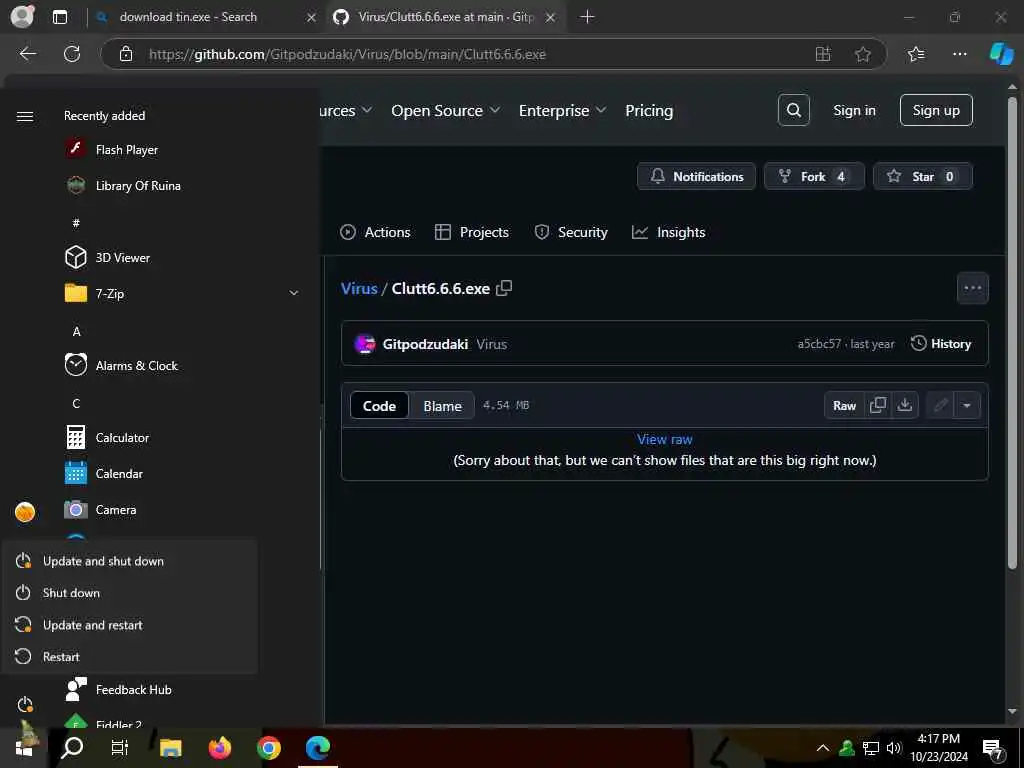Open the file History link

pyautogui.click(x=940, y=344)
